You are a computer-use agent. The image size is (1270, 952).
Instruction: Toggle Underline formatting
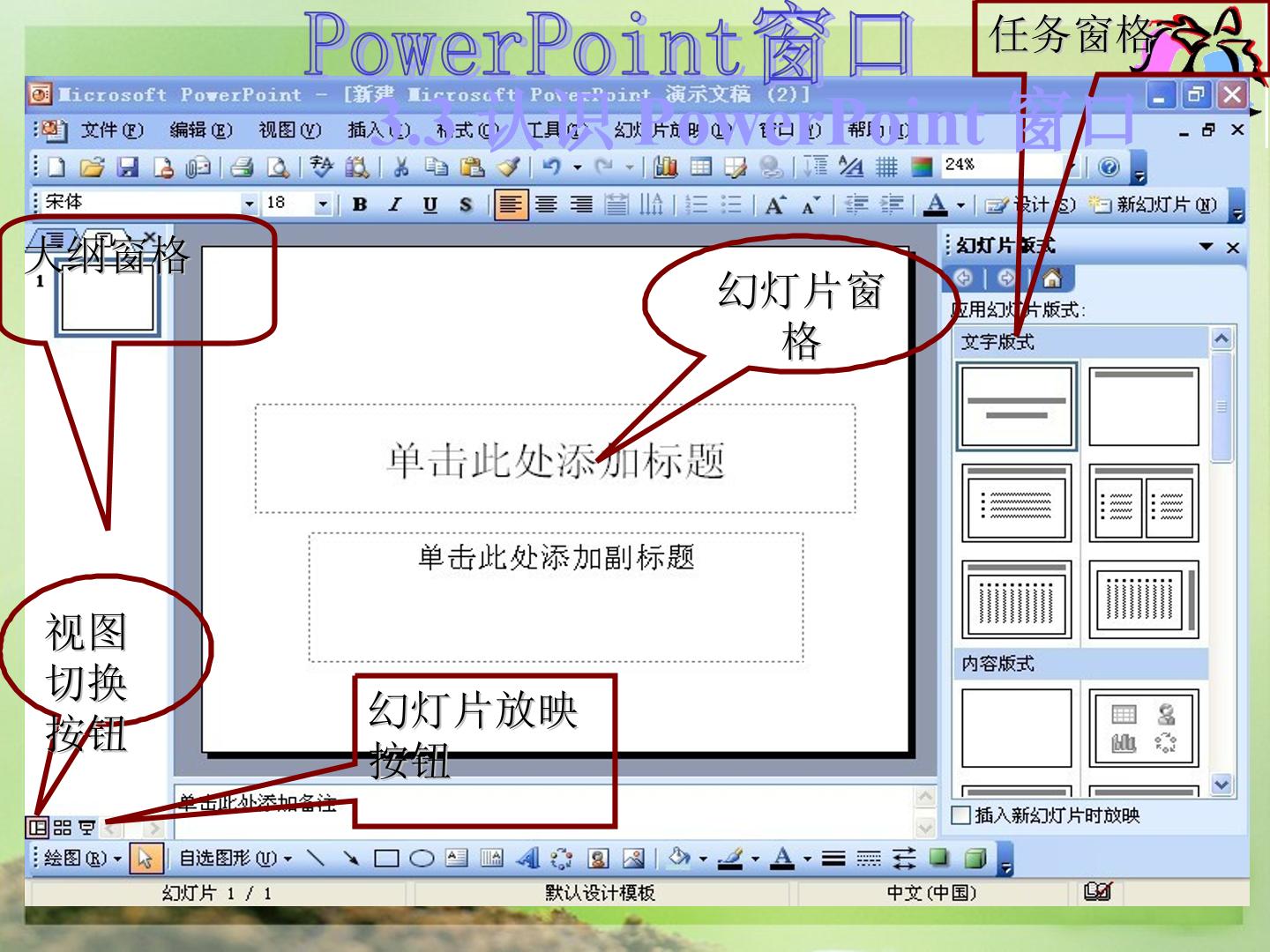(x=430, y=205)
